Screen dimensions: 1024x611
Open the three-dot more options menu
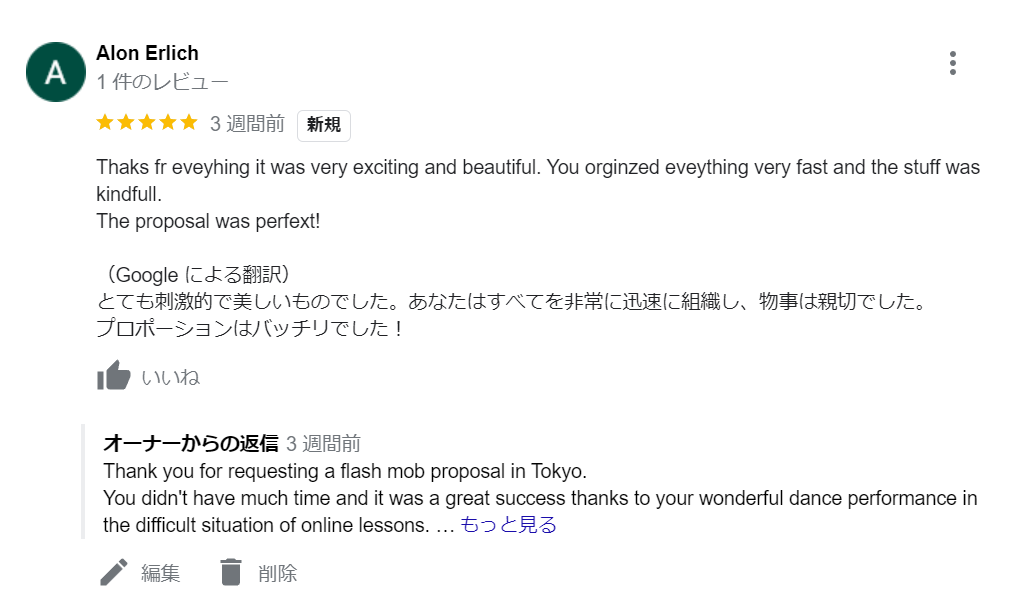click(953, 63)
